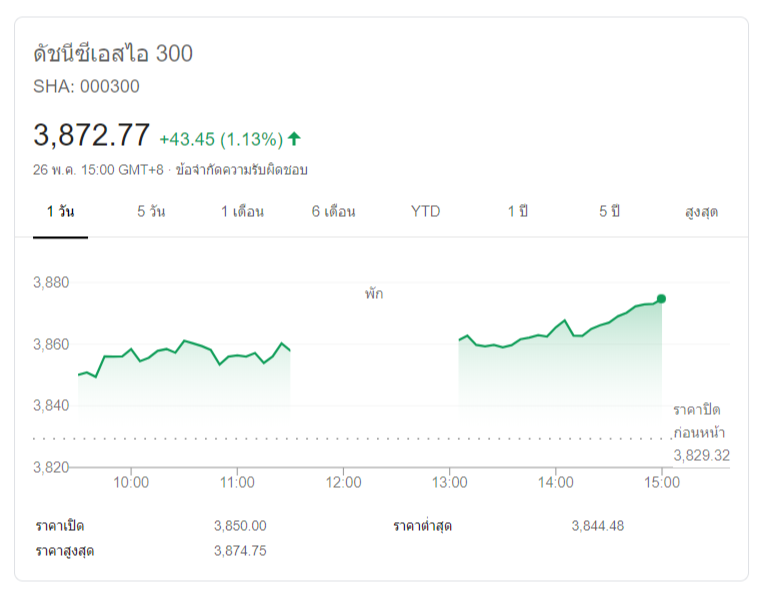Open the 5 ปี range tab
The width and height of the screenshot is (777, 597).
[609, 212]
